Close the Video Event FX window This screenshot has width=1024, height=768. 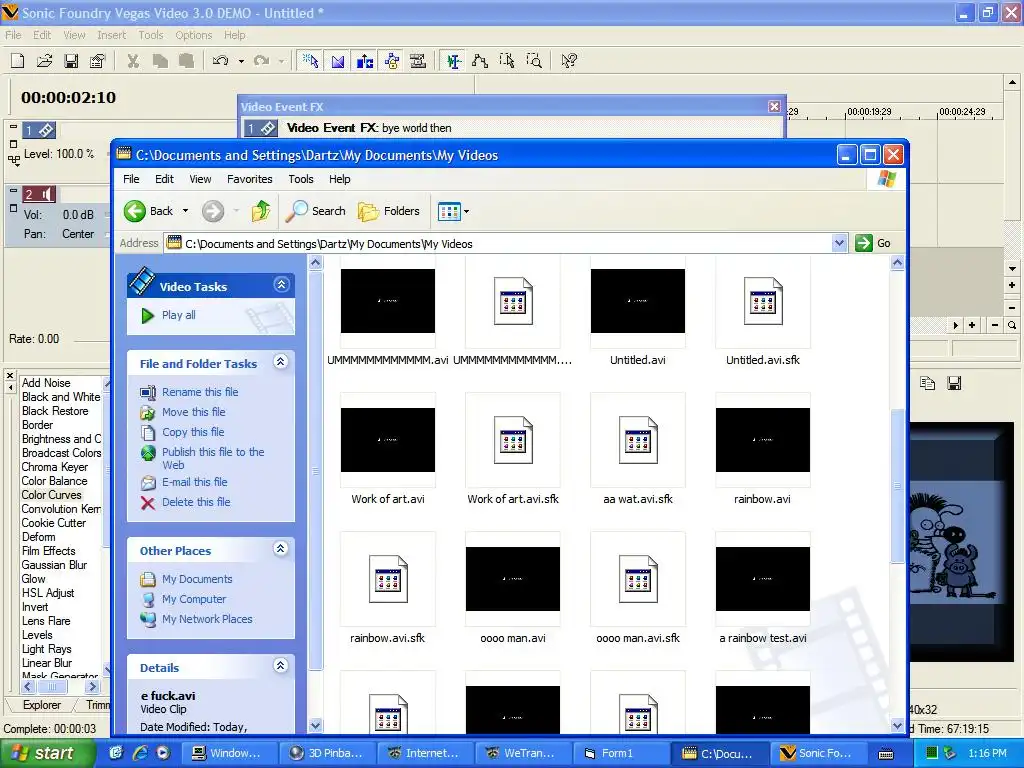coord(774,106)
